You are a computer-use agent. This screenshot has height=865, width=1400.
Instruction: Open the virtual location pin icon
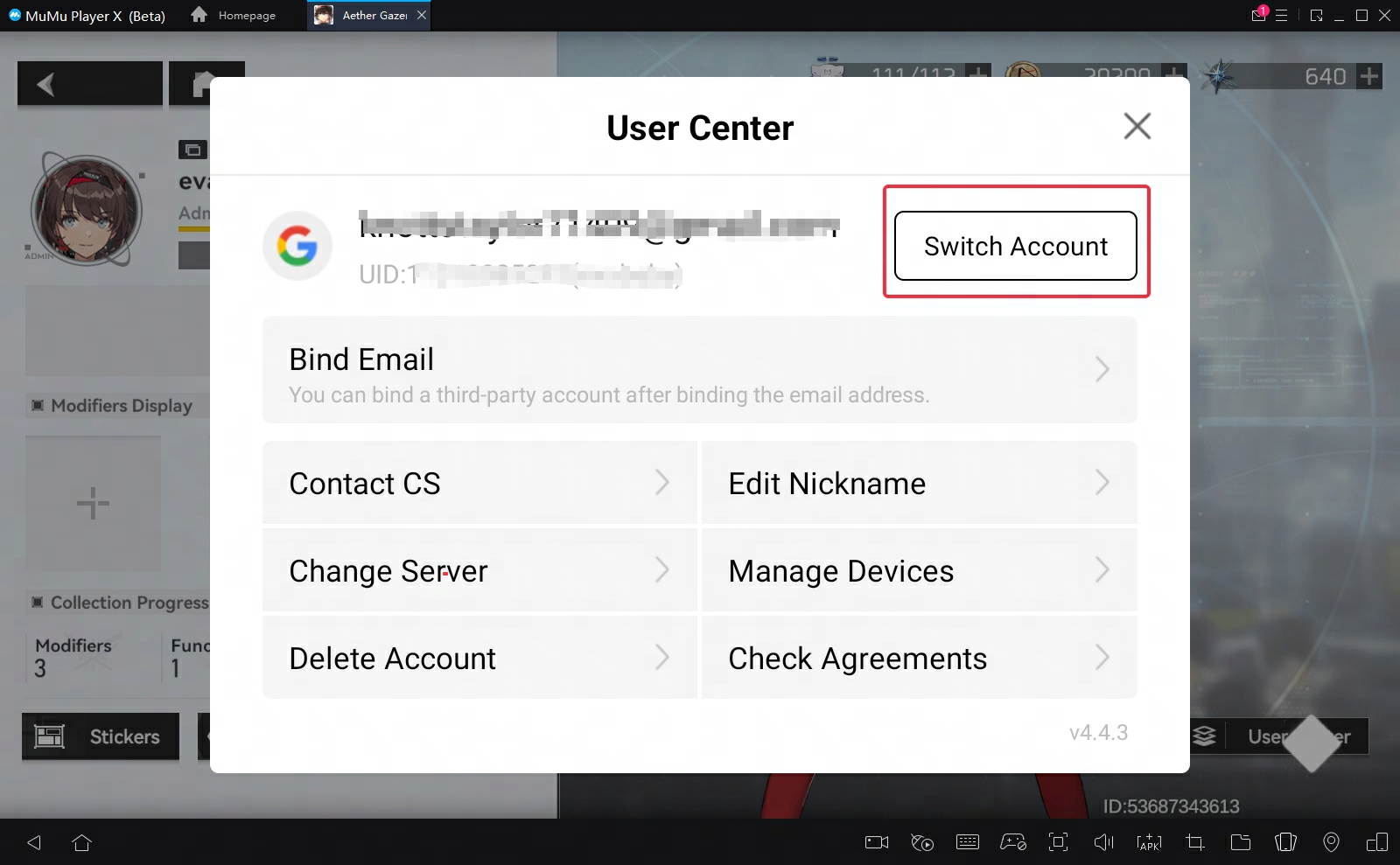1331,842
